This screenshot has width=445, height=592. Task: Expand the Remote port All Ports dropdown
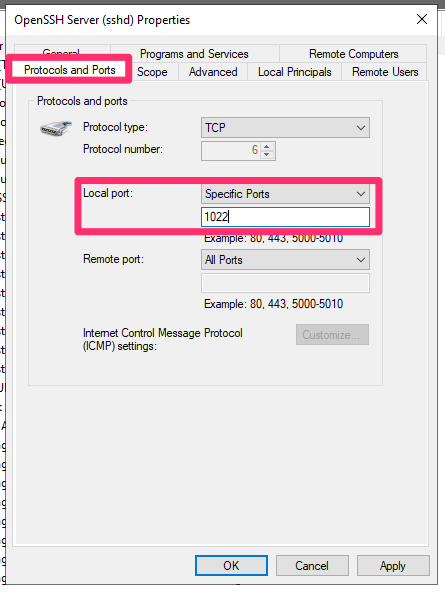tap(285, 260)
